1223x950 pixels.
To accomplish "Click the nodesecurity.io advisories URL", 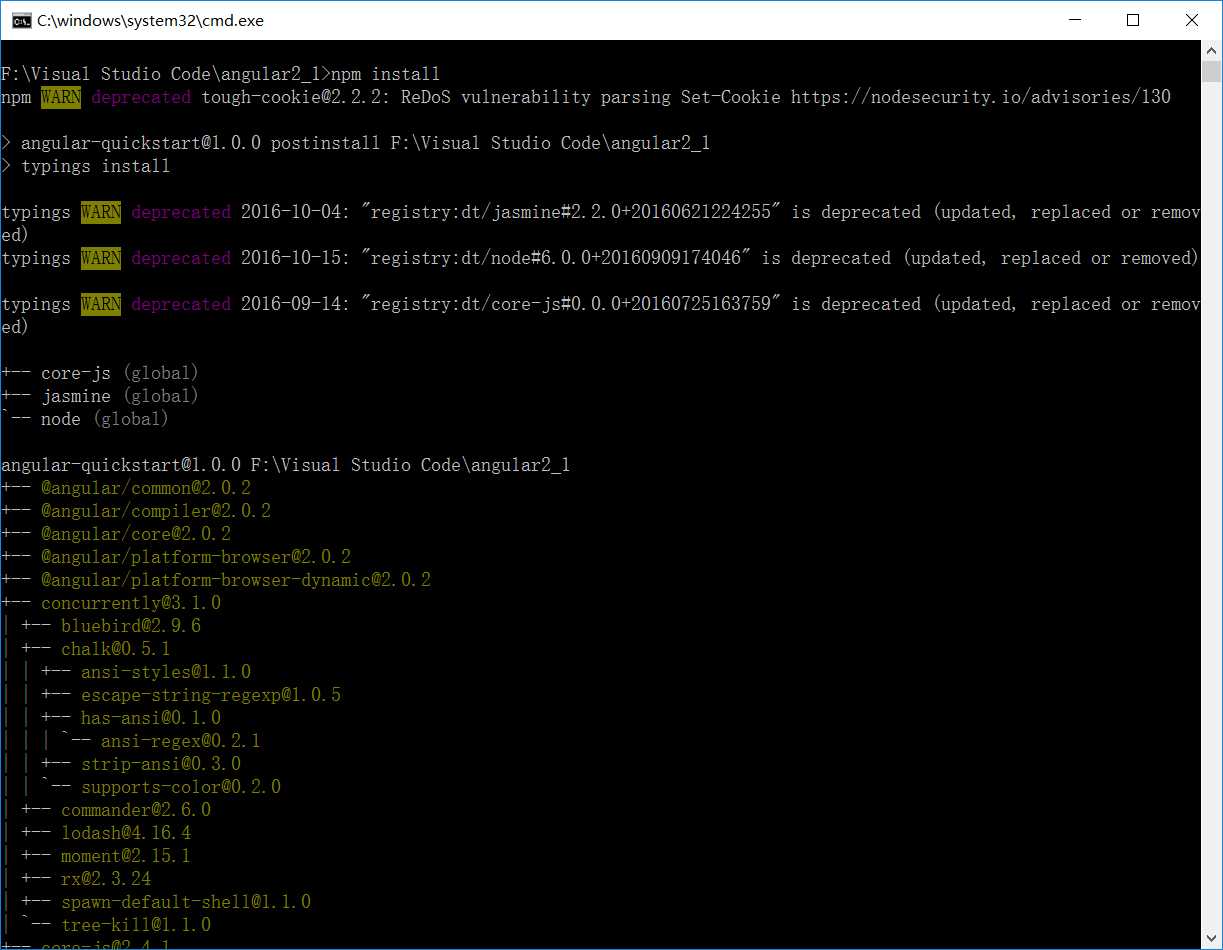I will tap(980, 97).
